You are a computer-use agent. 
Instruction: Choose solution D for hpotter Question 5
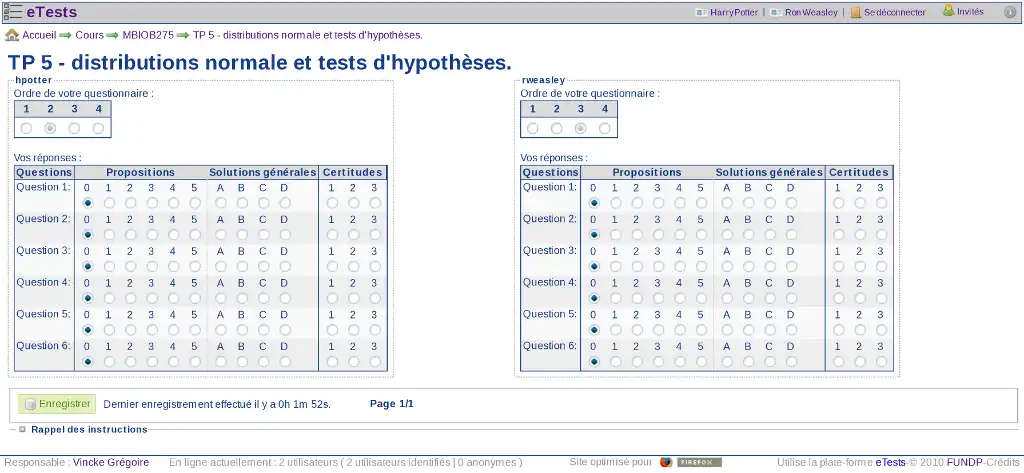[x=285, y=330]
